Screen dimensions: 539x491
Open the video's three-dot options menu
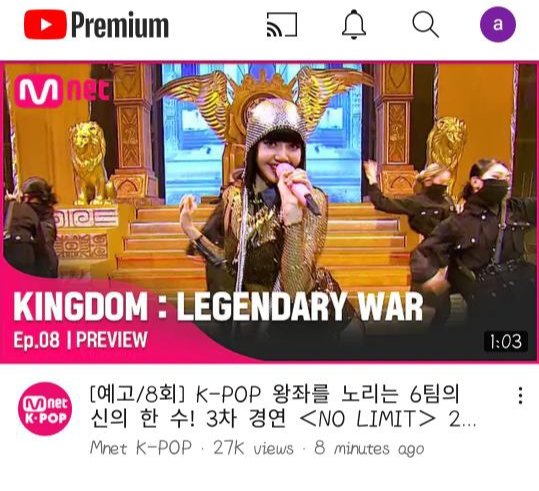(x=521, y=395)
